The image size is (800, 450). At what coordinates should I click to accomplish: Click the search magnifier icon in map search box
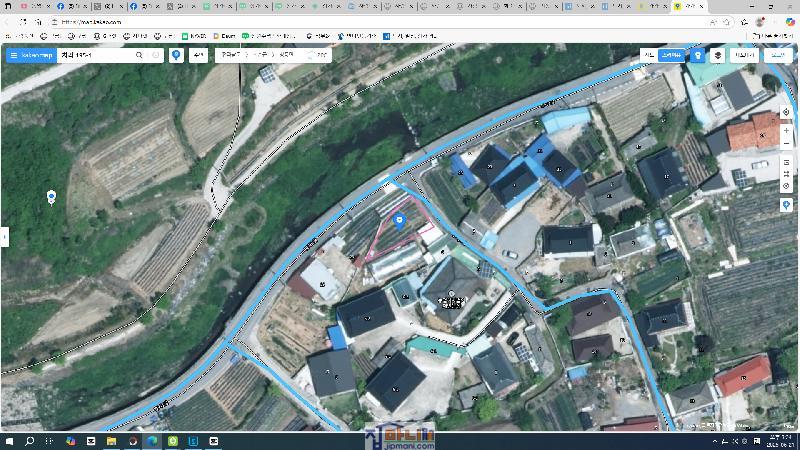click(139, 55)
